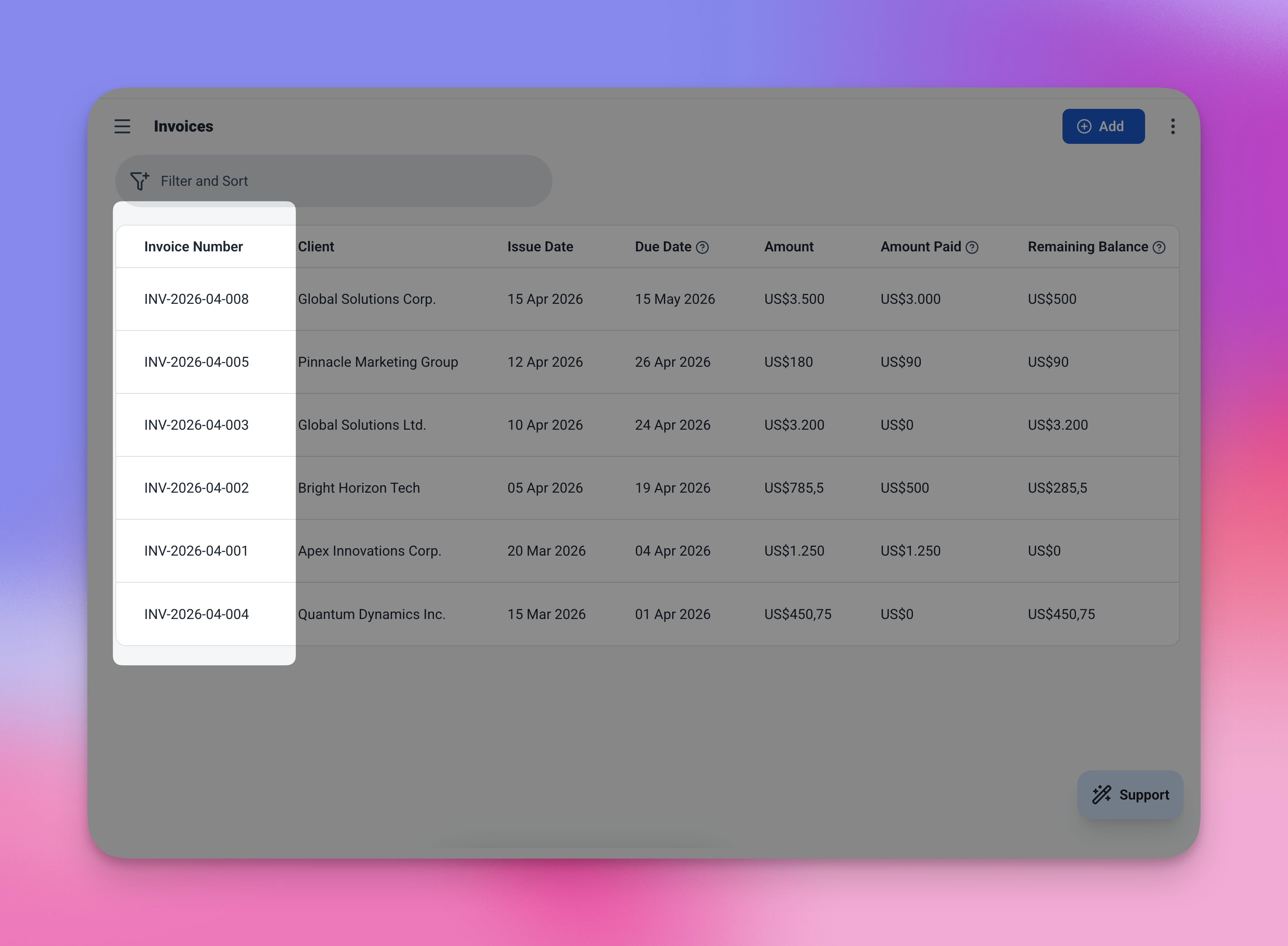The image size is (1288, 946).
Task: Click the Invoice Number column header
Action: pyautogui.click(x=194, y=247)
